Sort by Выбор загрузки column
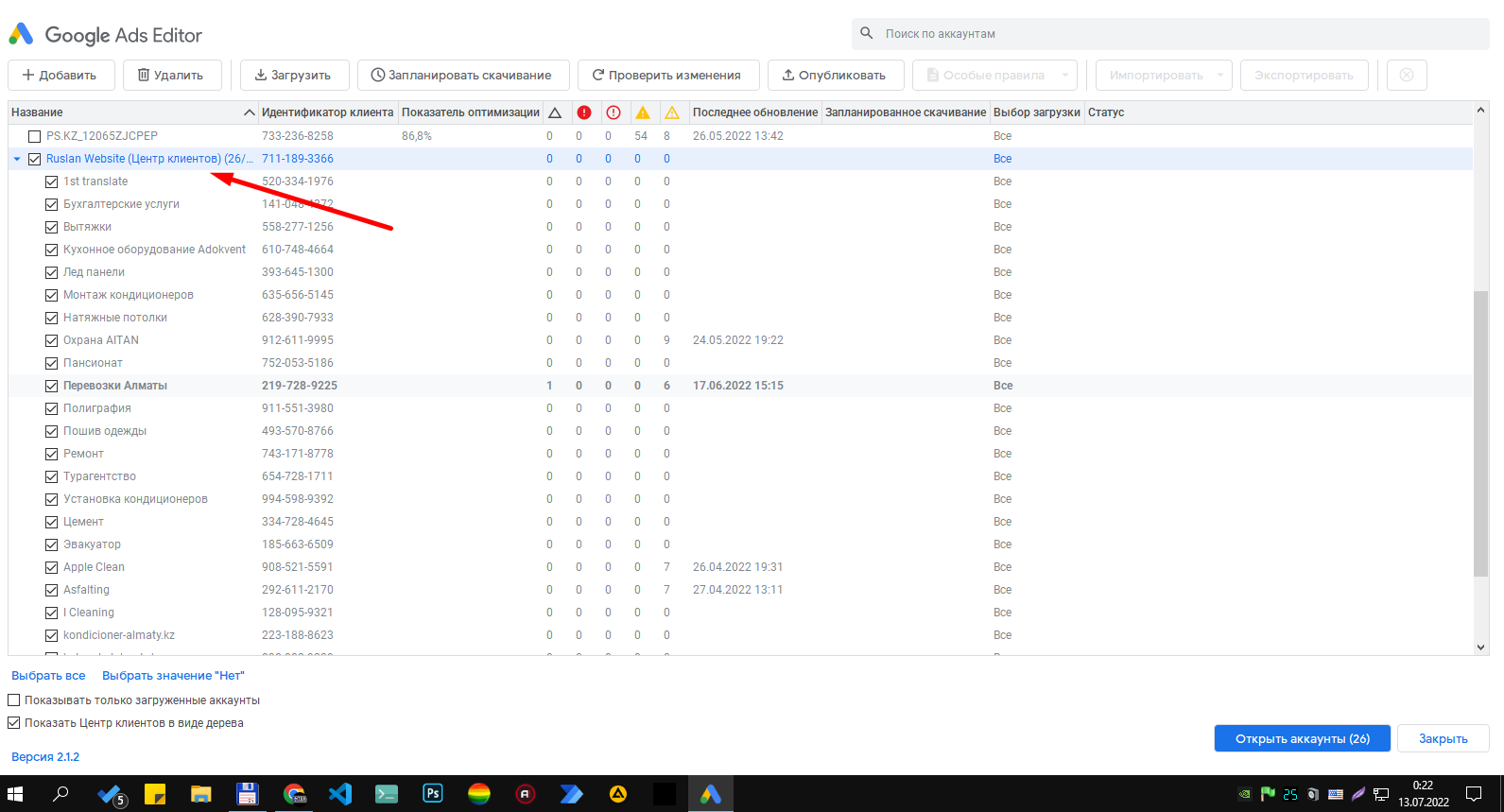Image resolution: width=1504 pixels, height=812 pixels. click(1037, 112)
